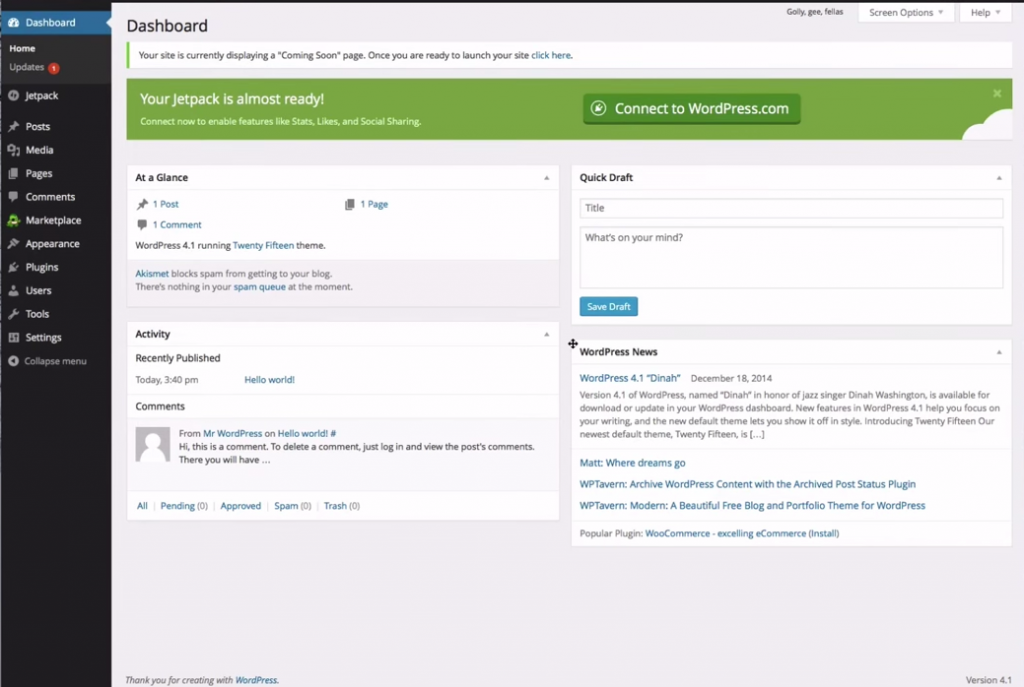Open the Akismet link
The width and height of the screenshot is (1024, 687).
[x=152, y=274]
